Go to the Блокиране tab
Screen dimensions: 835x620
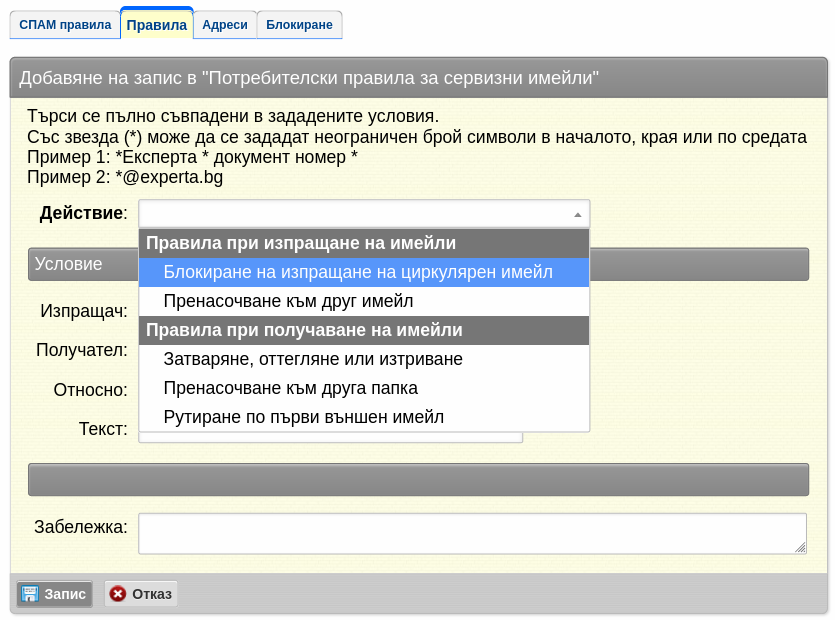[299, 25]
